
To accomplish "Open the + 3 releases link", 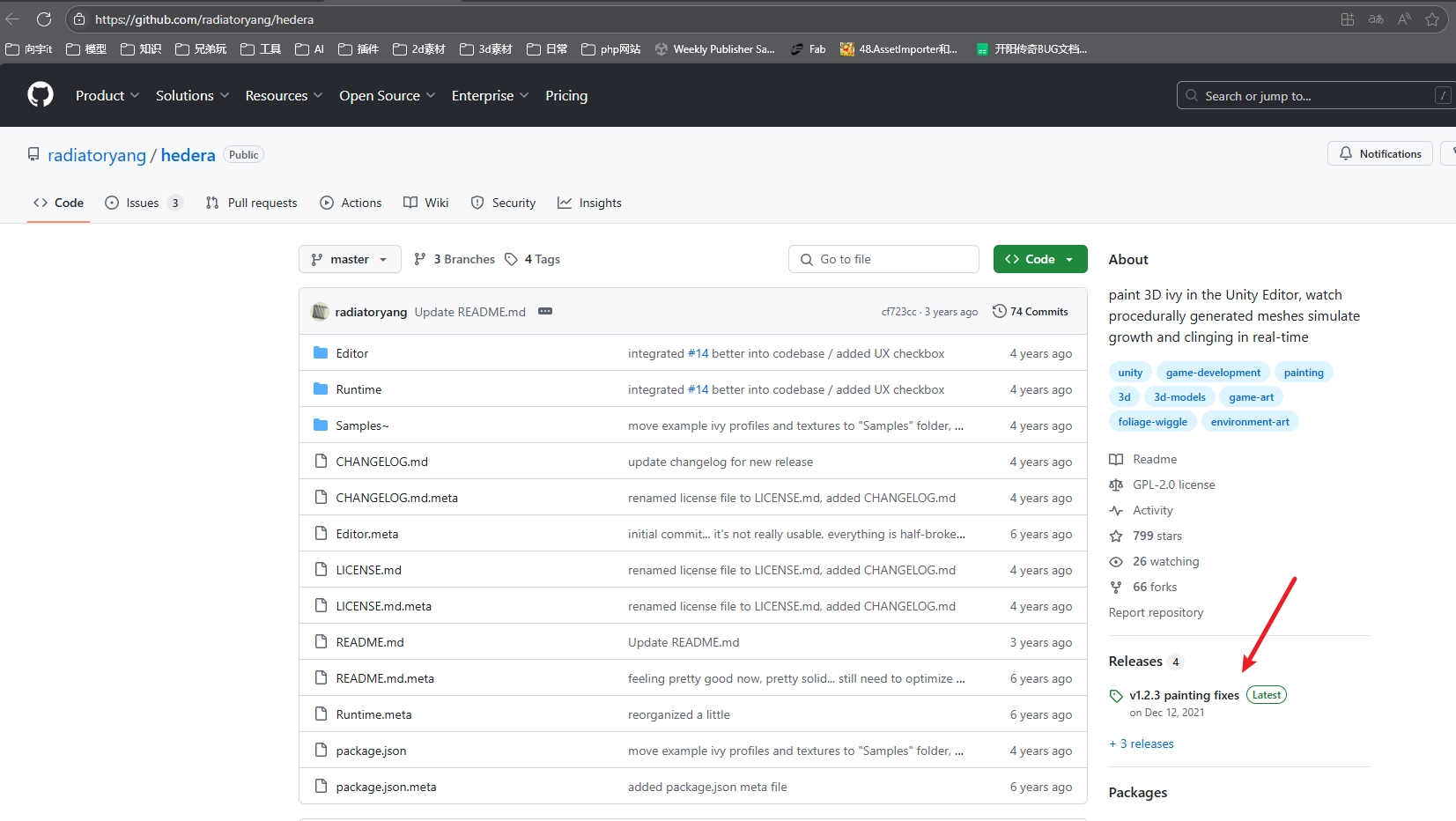I will coord(1142,743).
